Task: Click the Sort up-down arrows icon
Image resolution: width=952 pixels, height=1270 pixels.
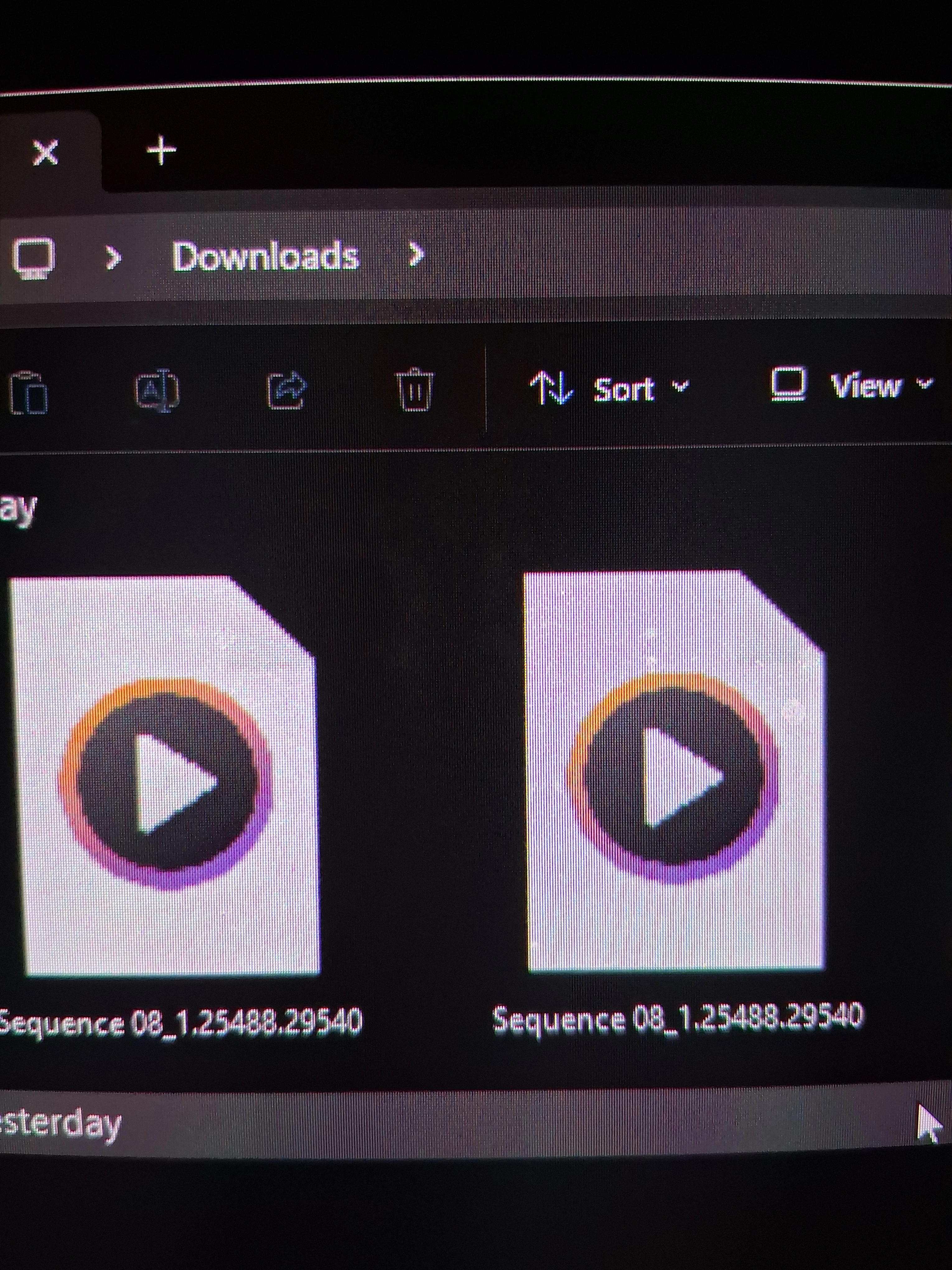Action: pos(551,388)
